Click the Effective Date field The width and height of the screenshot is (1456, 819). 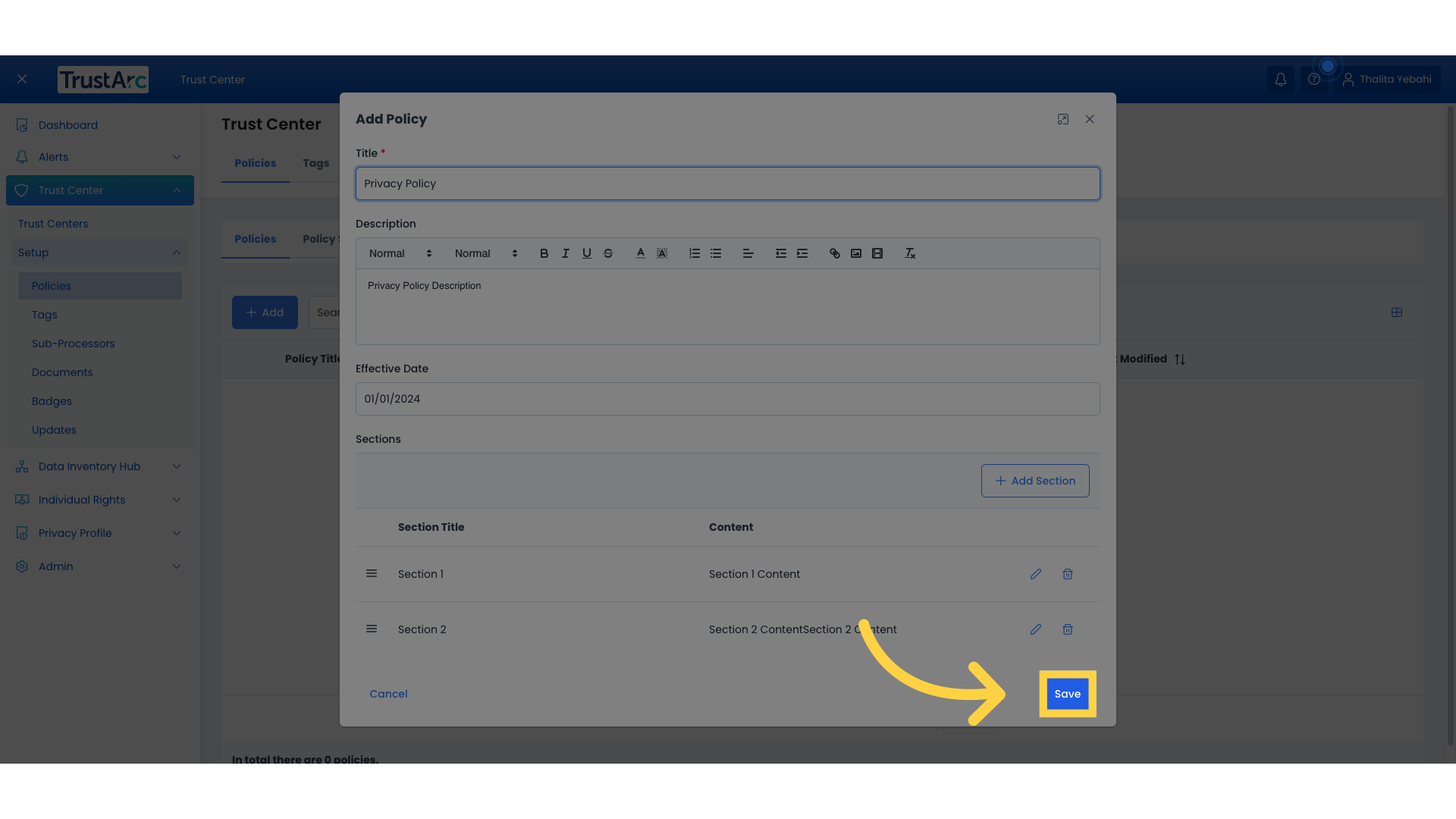click(727, 399)
